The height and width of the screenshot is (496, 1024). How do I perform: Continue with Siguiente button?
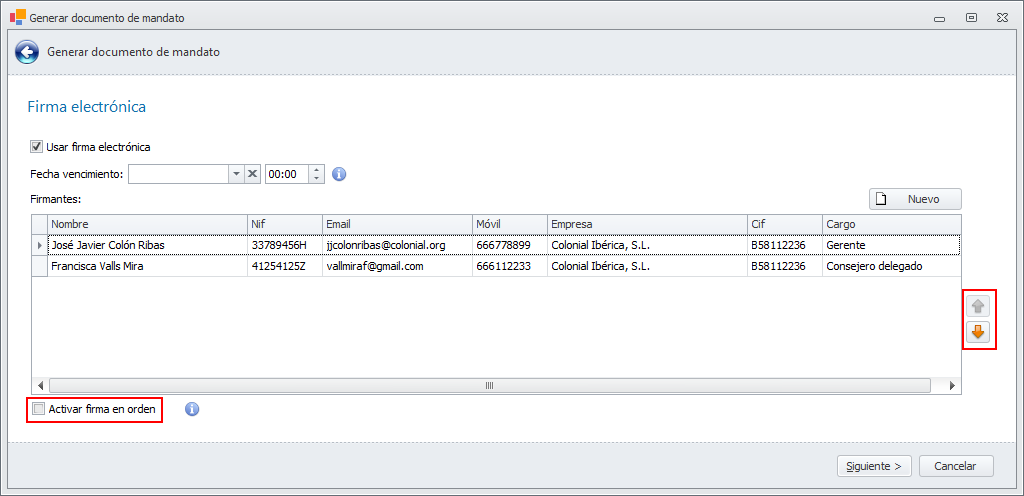pyautogui.click(x=874, y=466)
